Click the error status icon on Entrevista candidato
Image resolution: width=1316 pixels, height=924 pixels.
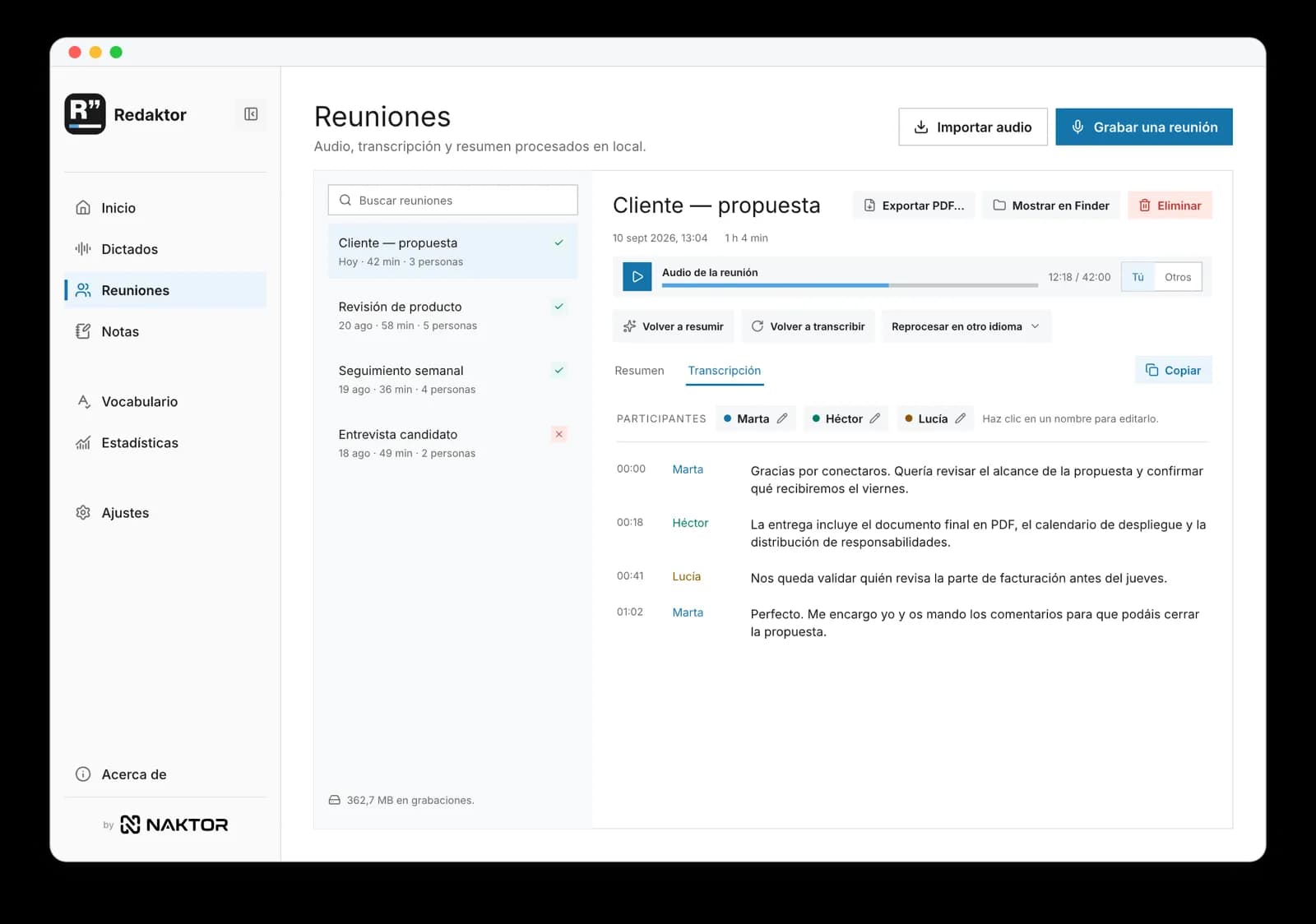pyautogui.click(x=559, y=434)
